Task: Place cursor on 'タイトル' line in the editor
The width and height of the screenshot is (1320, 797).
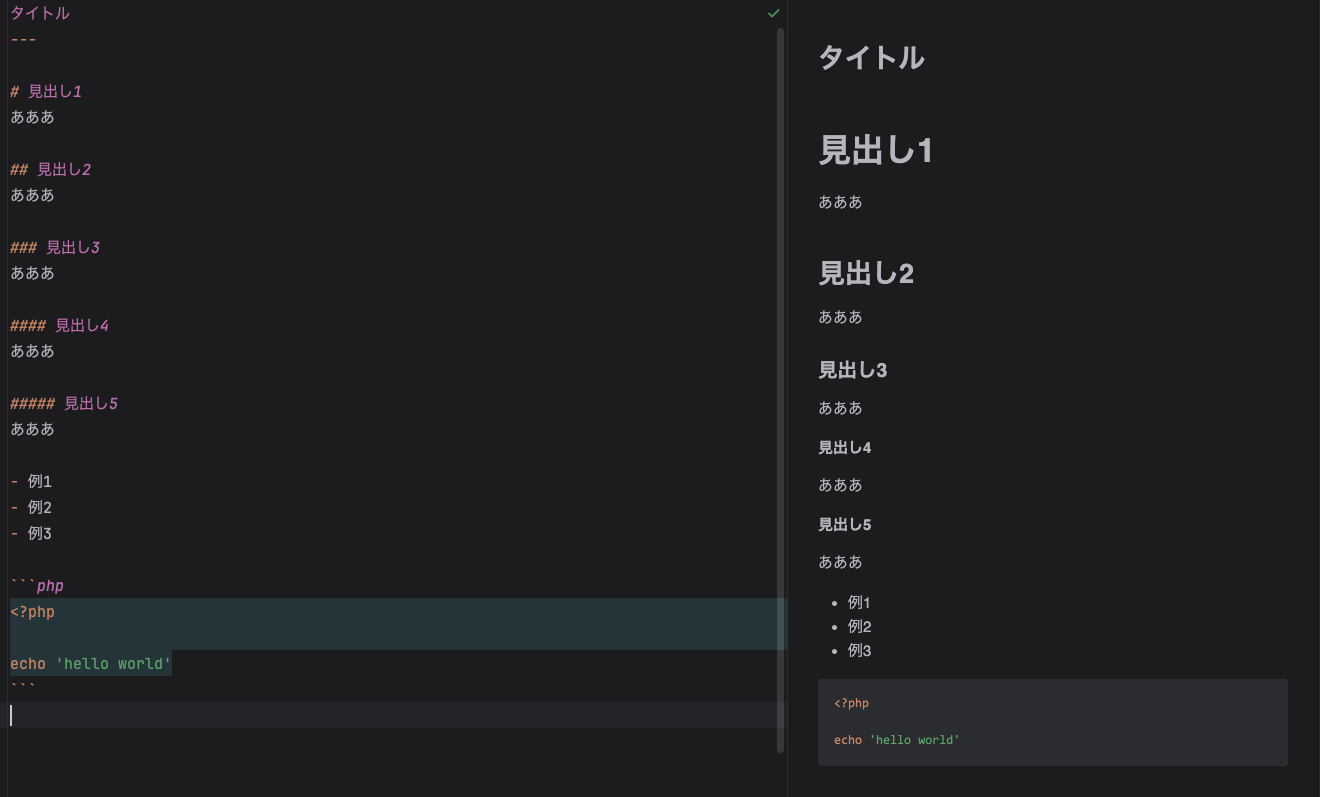Action: click(40, 14)
